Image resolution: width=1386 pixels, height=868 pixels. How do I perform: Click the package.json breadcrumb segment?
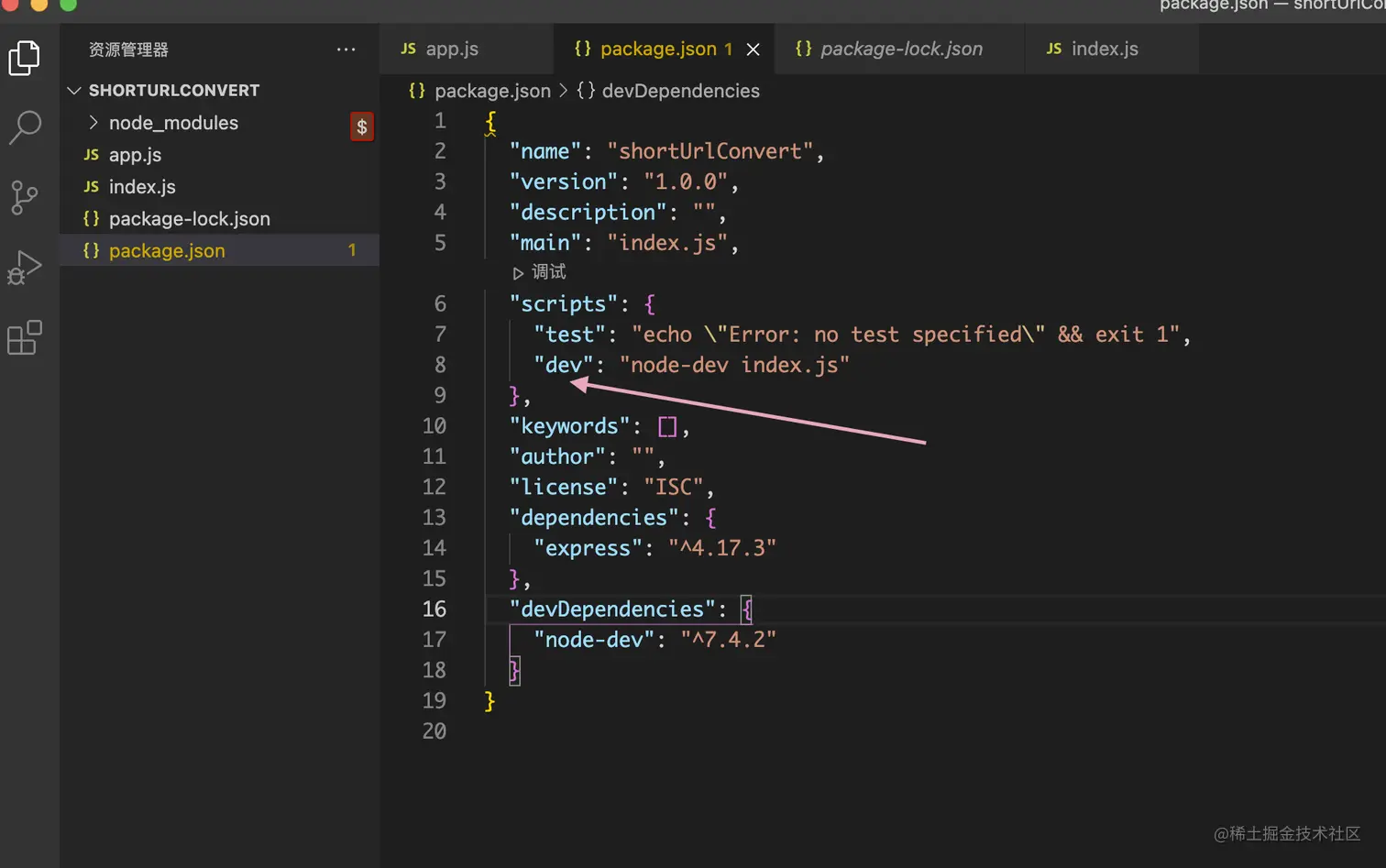480,91
